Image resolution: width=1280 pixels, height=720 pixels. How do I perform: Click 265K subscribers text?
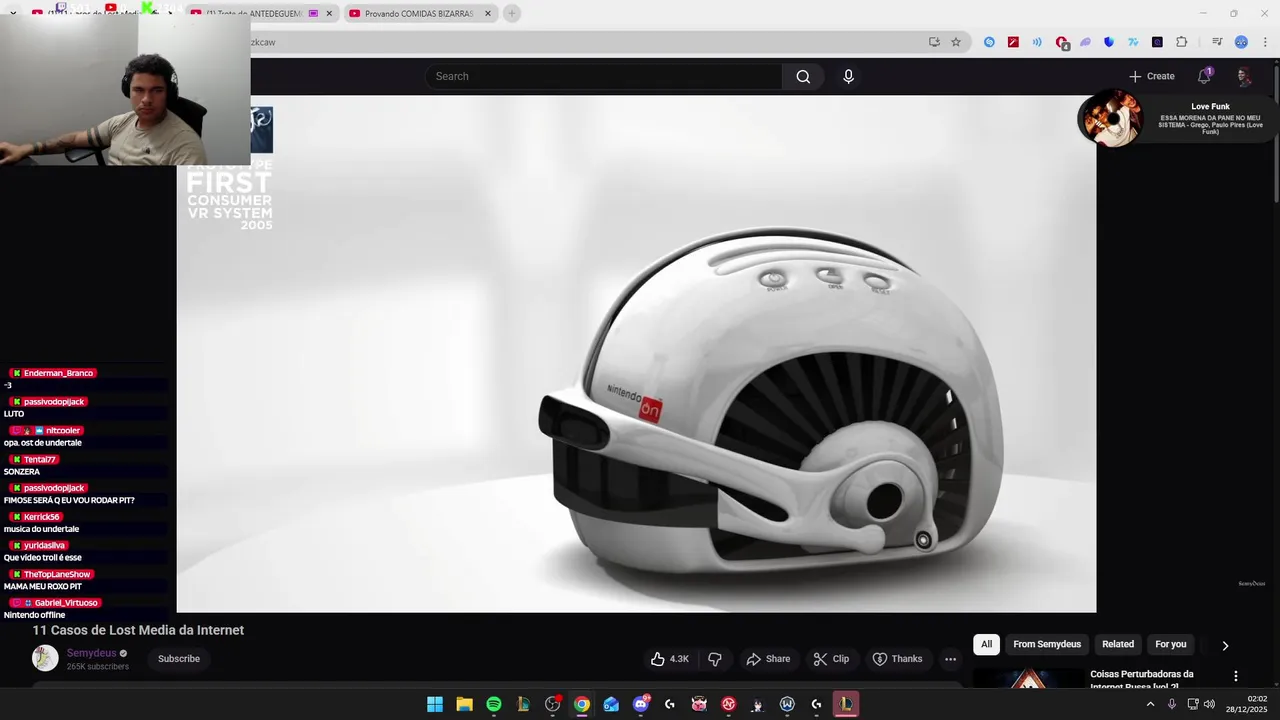97,666
